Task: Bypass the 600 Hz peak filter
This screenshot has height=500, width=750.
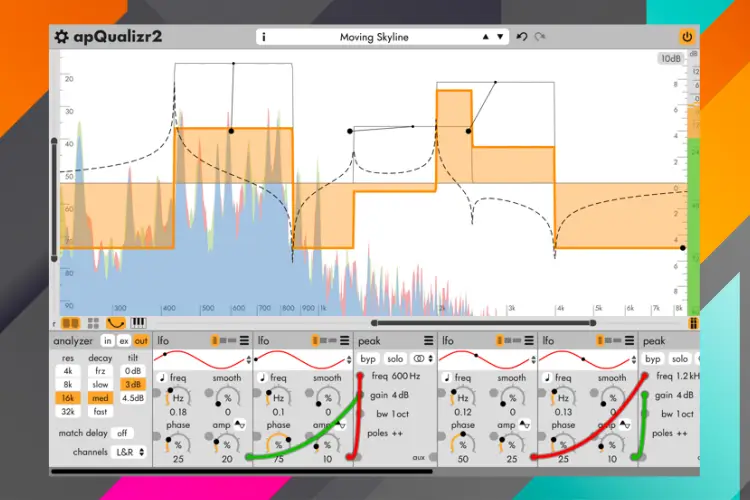Action: (368, 359)
